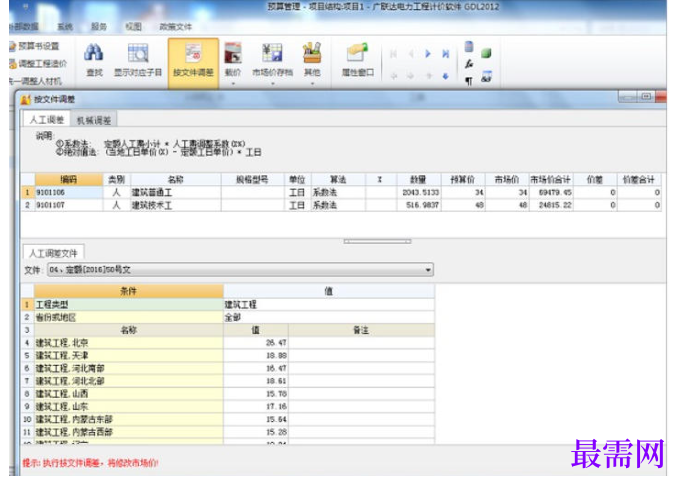Screen dimensions: 683x485
Task: Sort by the 编码 column header
Action: [x=69, y=180]
